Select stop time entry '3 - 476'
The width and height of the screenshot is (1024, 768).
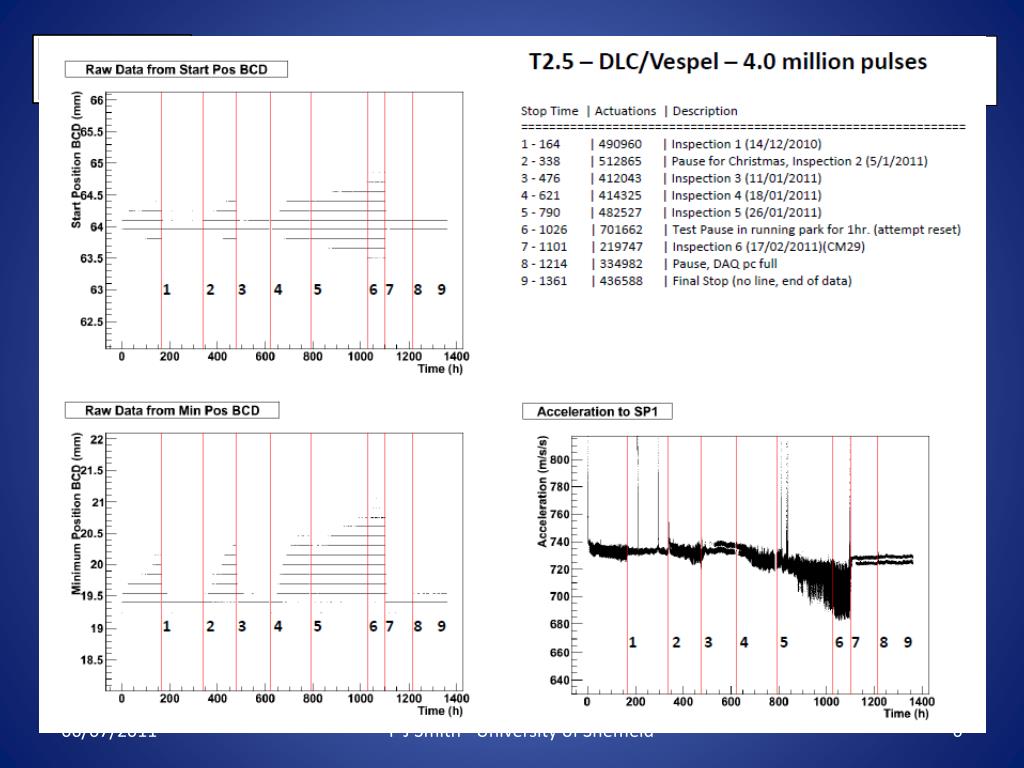pyautogui.click(x=540, y=178)
